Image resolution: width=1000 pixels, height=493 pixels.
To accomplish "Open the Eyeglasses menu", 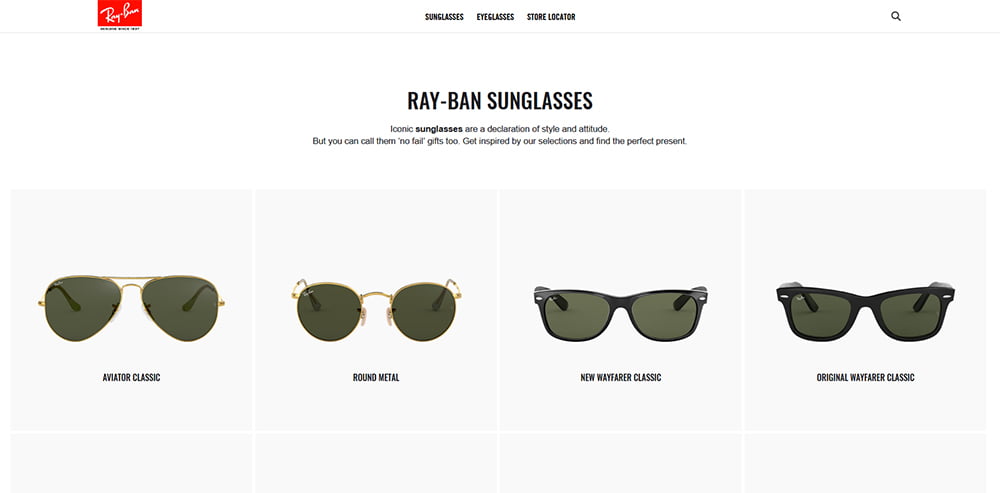I will click(495, 17).
